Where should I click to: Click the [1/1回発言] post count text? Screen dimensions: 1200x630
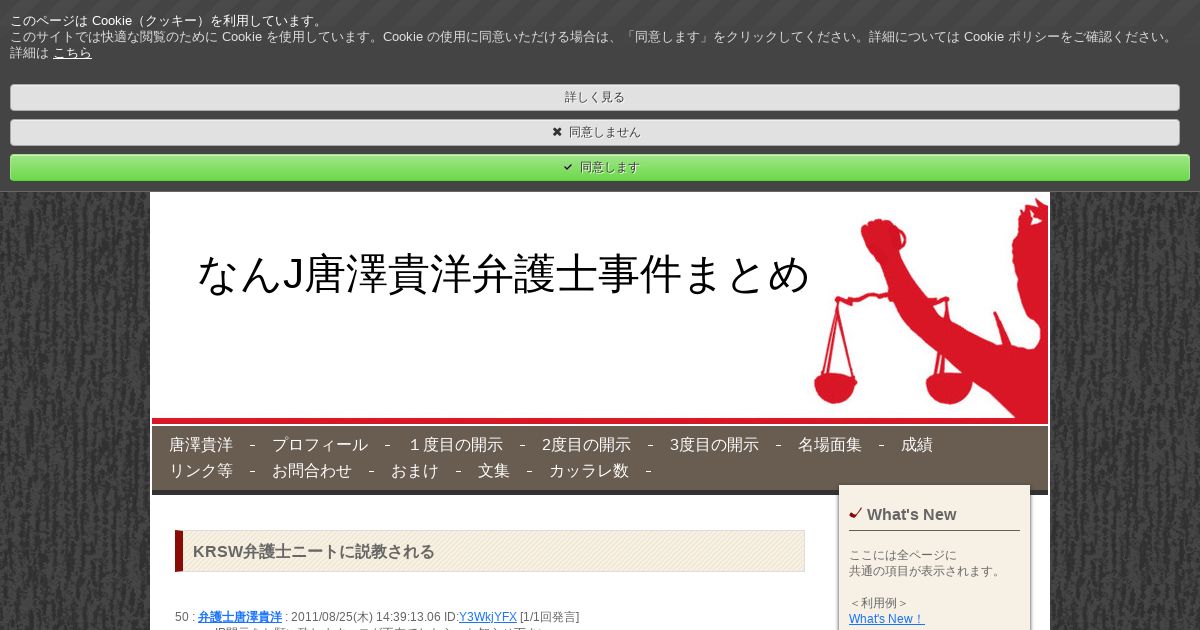[549, 617]
